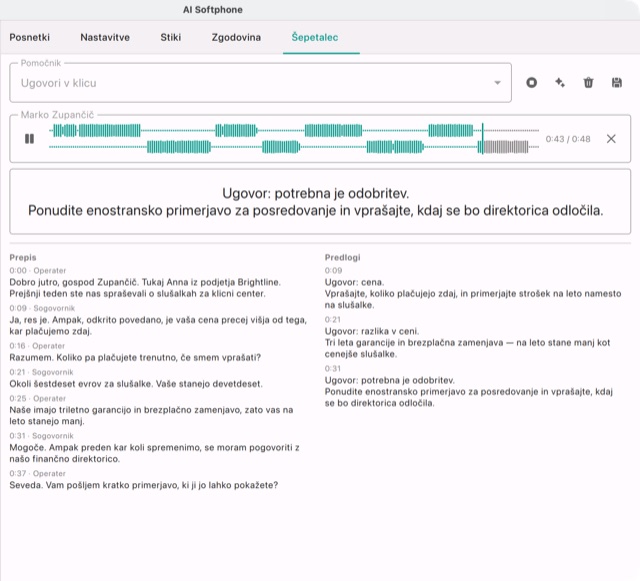Click the Marko Zupančič player label

[x=57, y=115]
